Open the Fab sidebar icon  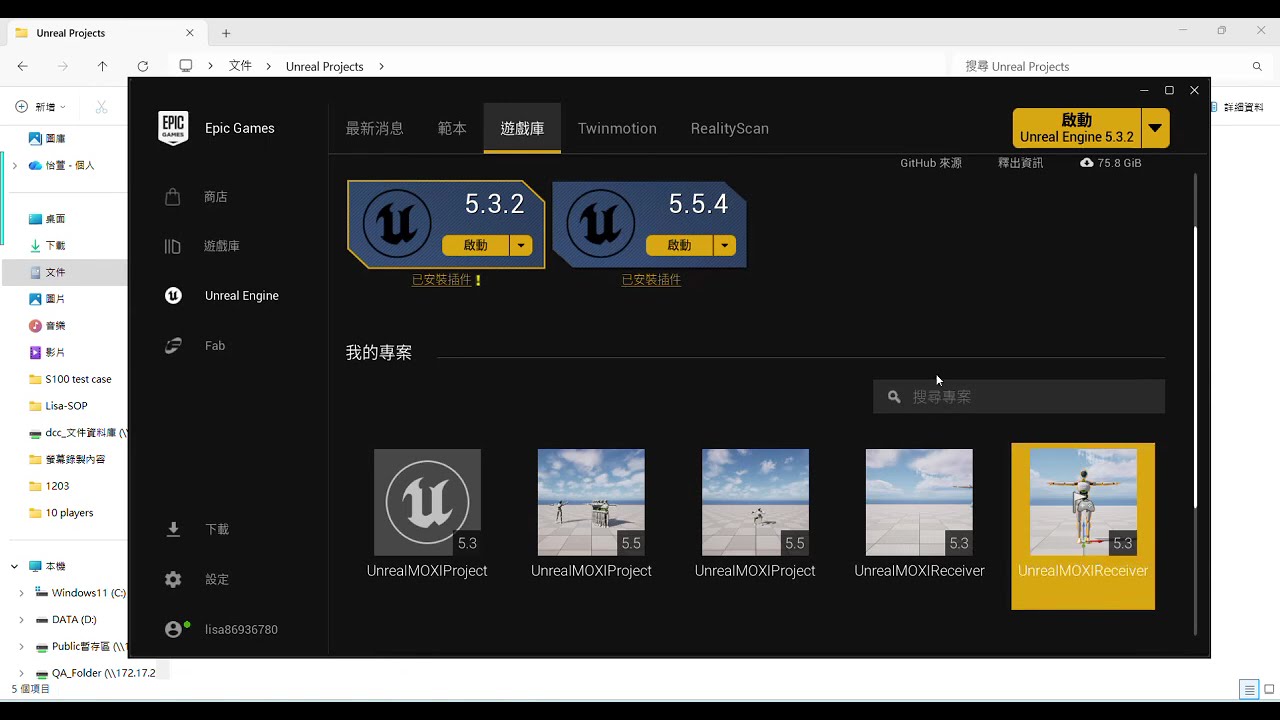[173, 346]
